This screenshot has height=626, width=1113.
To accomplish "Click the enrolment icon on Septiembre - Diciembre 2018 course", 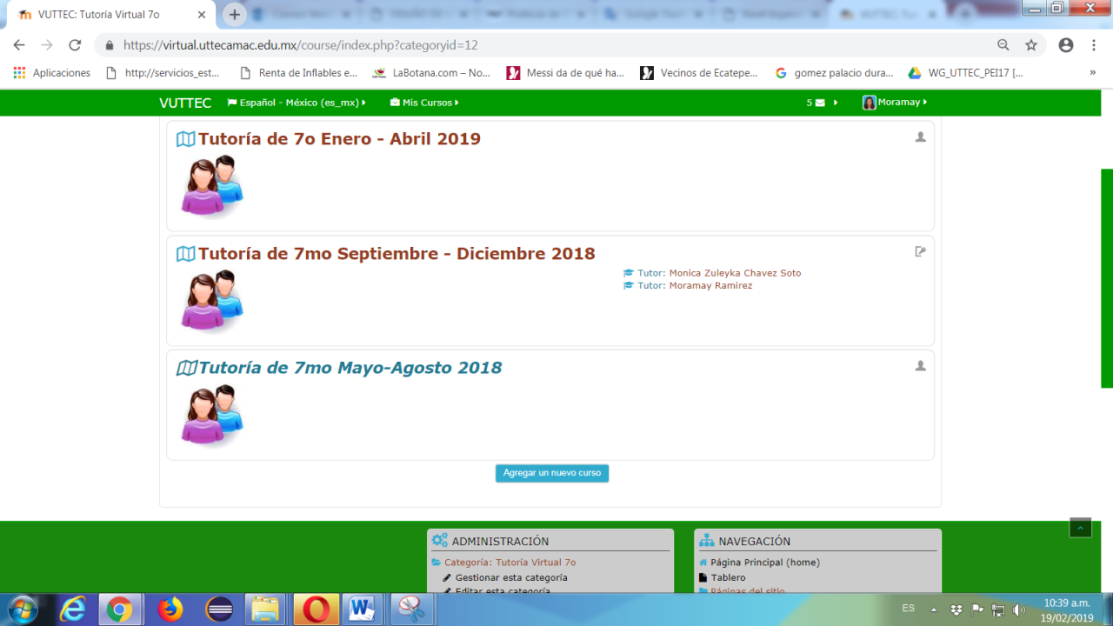I will coord(920,252).
